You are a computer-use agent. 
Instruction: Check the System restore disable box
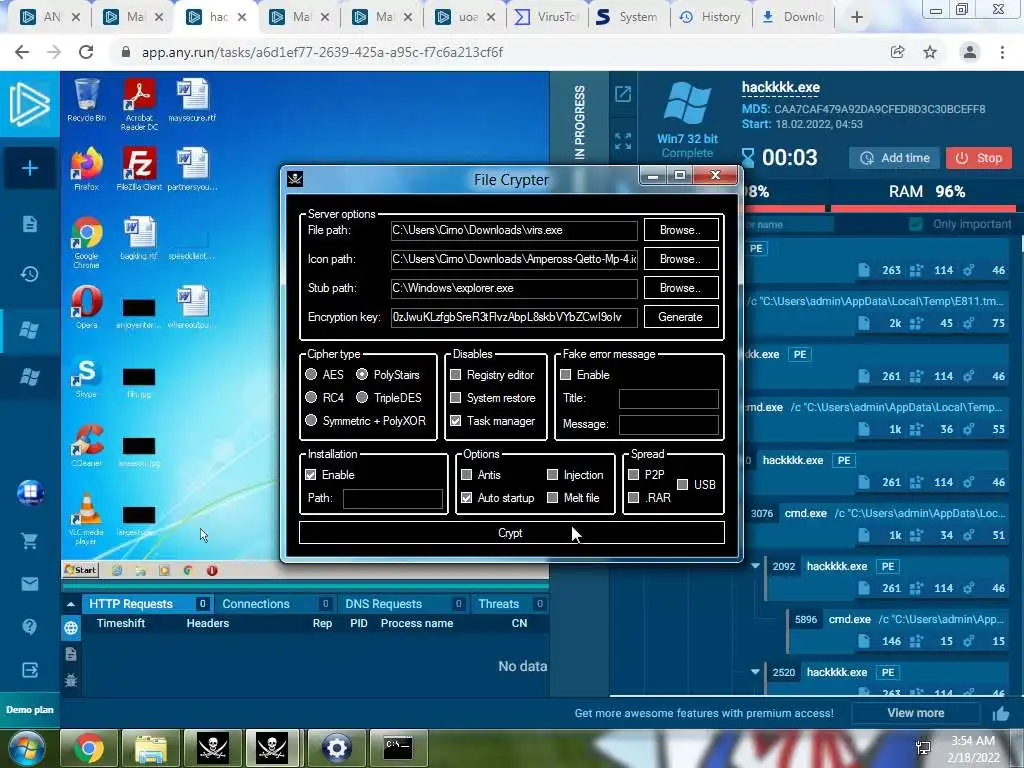pyautogui.click(x=456, y=397)
